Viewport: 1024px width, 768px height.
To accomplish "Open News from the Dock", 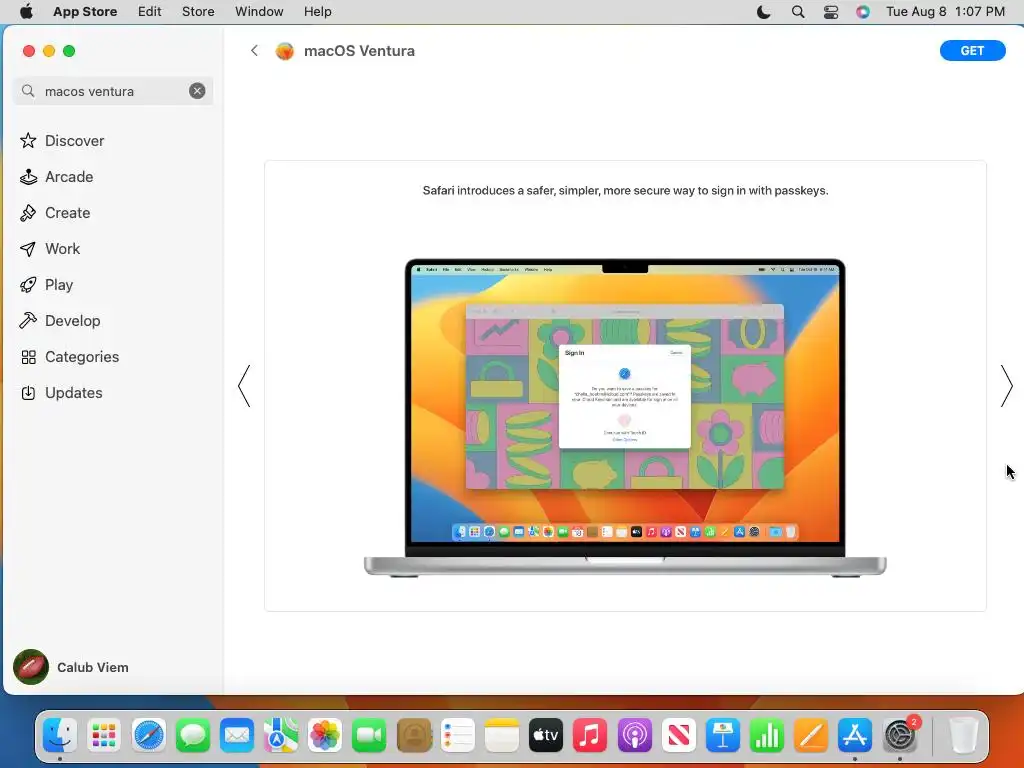I will [x=679, y=735].
